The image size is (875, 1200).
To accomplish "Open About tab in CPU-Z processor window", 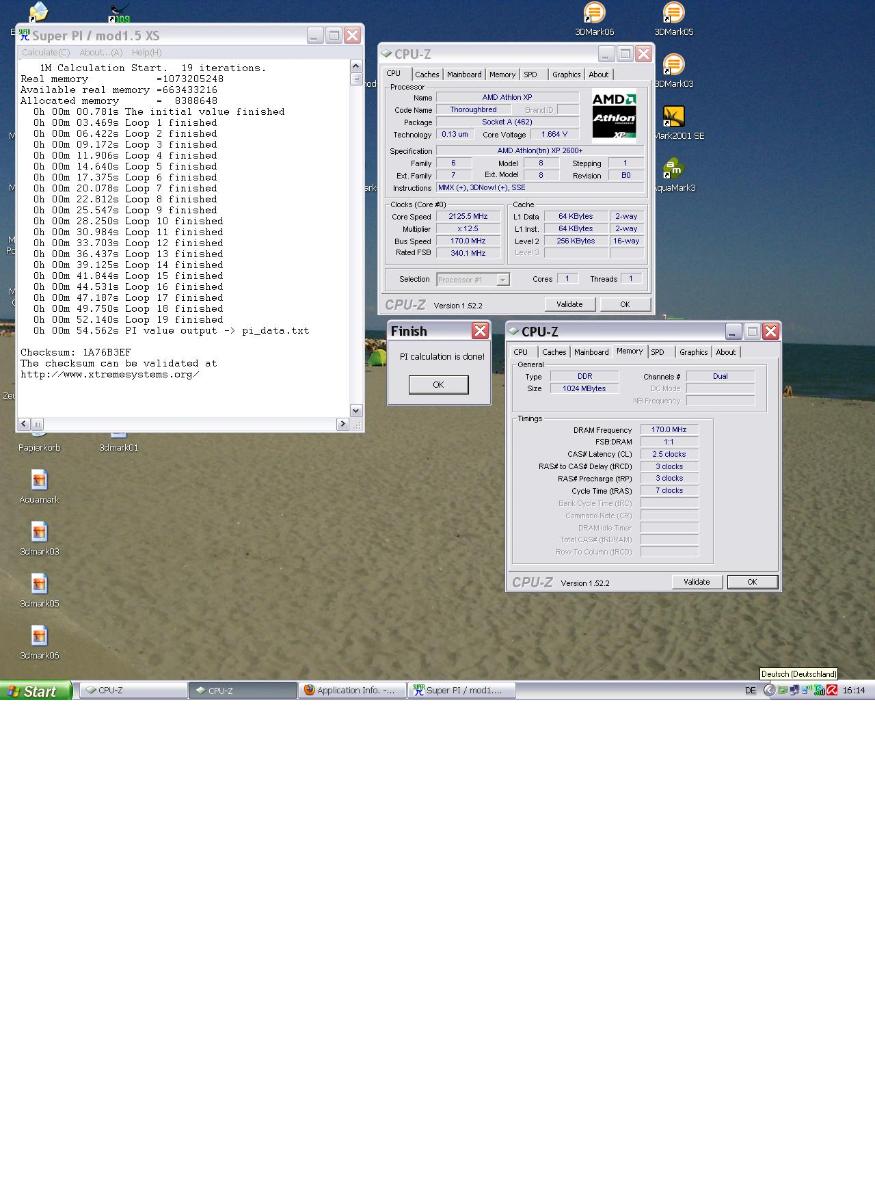I will [x=598, y=74].
